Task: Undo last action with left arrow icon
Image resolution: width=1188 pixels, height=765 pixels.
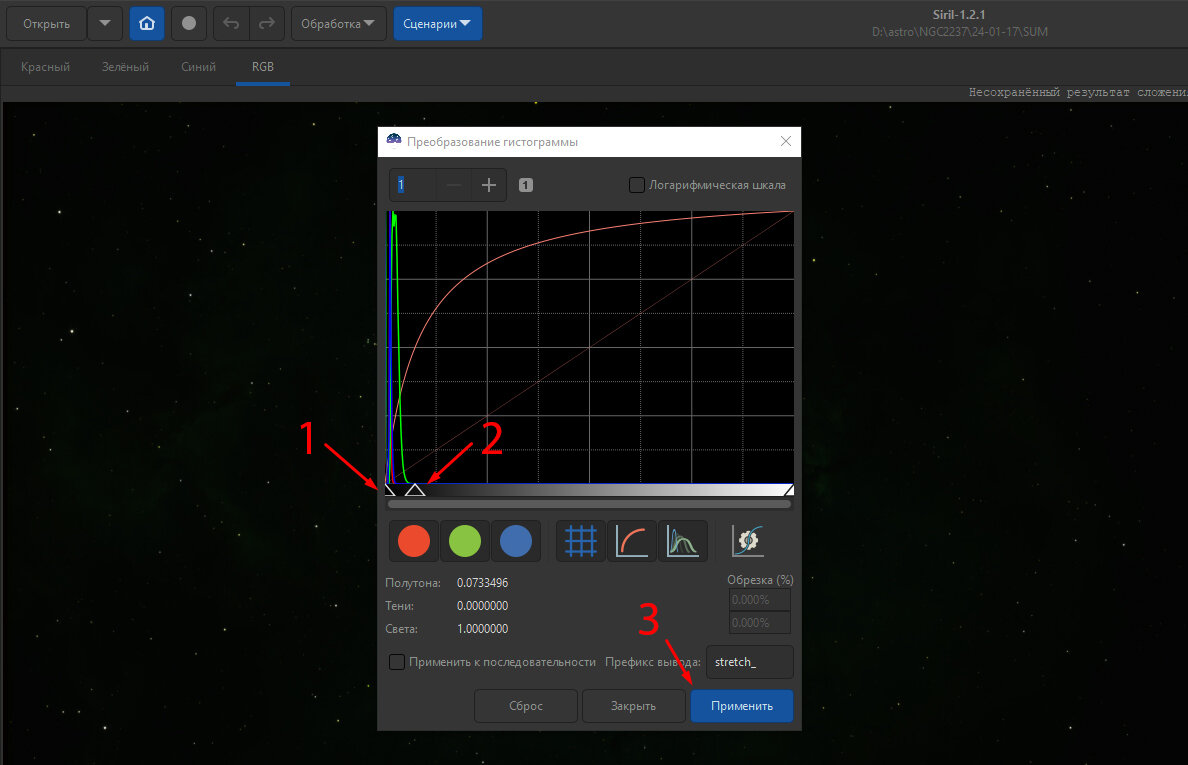Action: (231, 23)
